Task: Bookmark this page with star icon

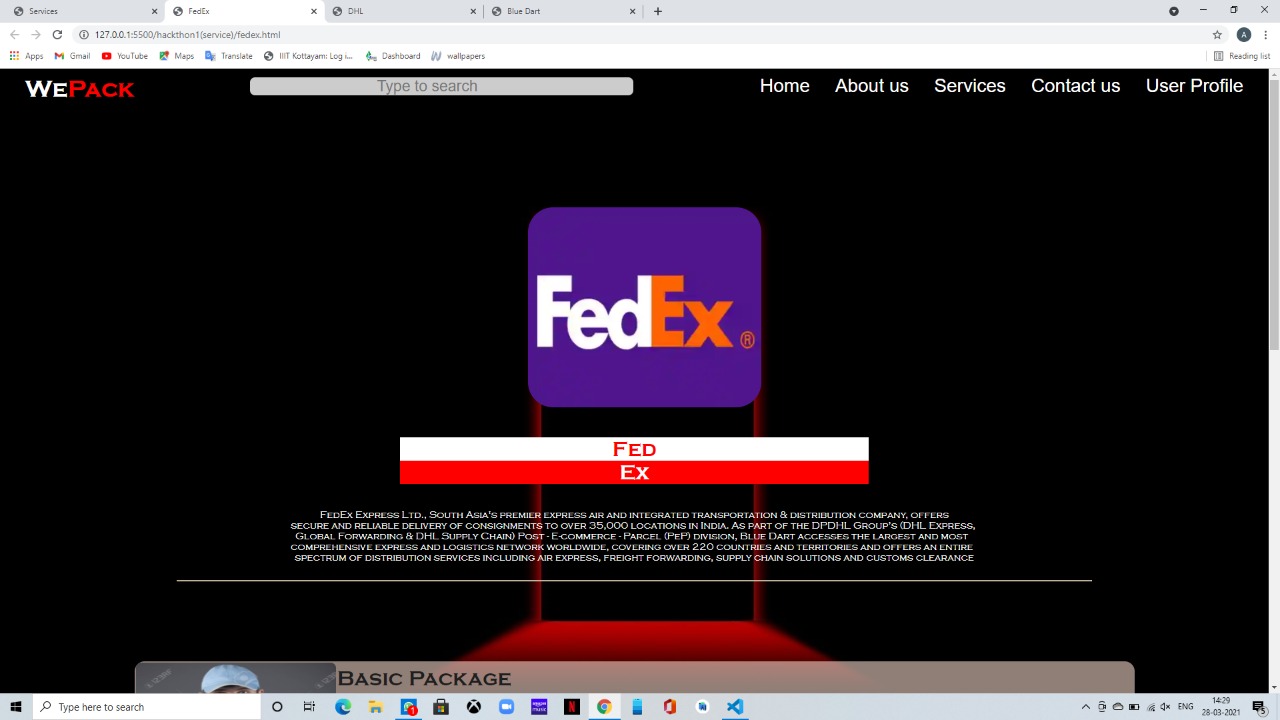Action: coord(1217,34)
